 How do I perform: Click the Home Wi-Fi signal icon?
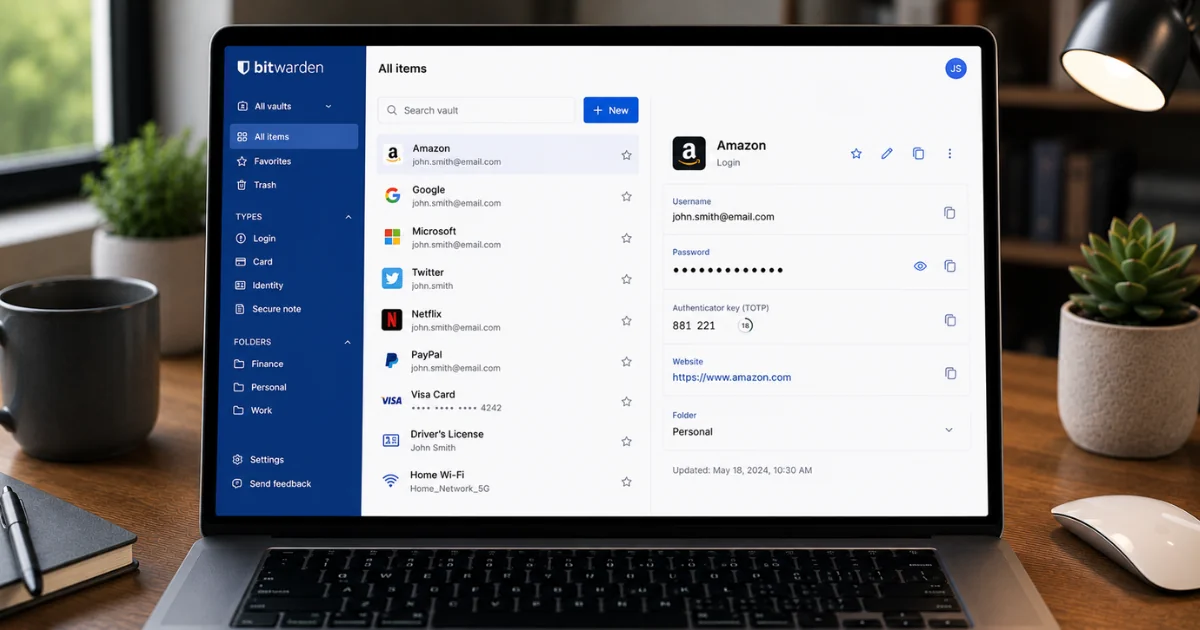pyautogui.click(x=391, y=481)
